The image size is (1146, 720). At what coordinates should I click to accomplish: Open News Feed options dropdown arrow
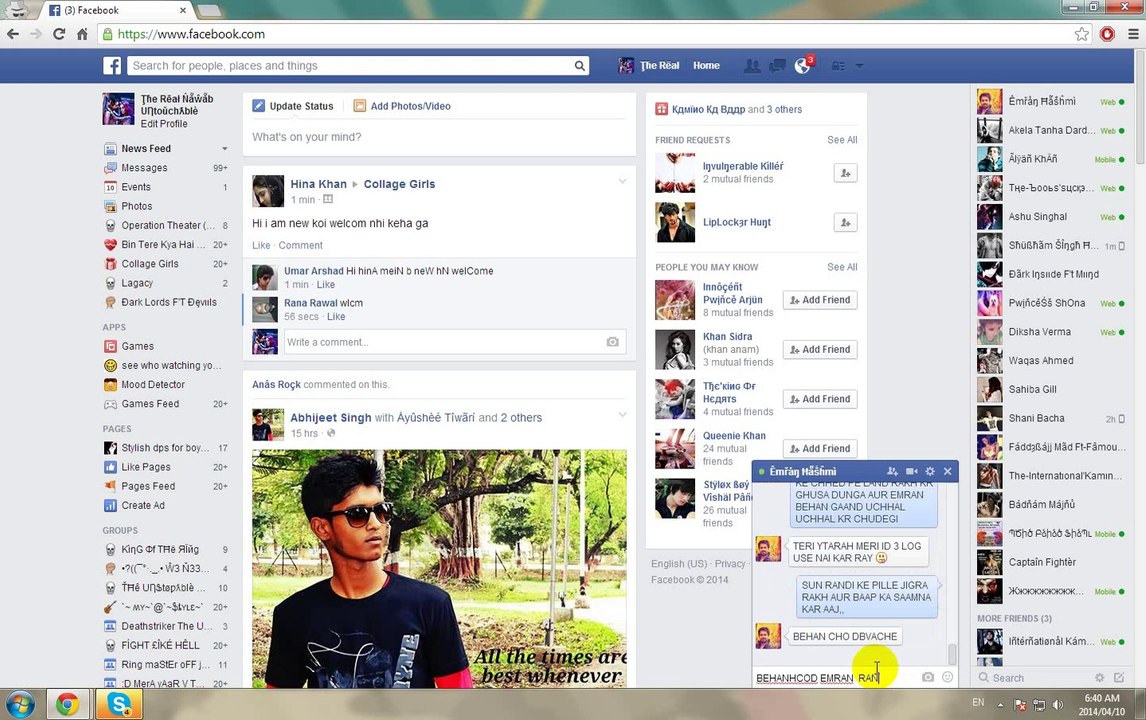(224, 148)
